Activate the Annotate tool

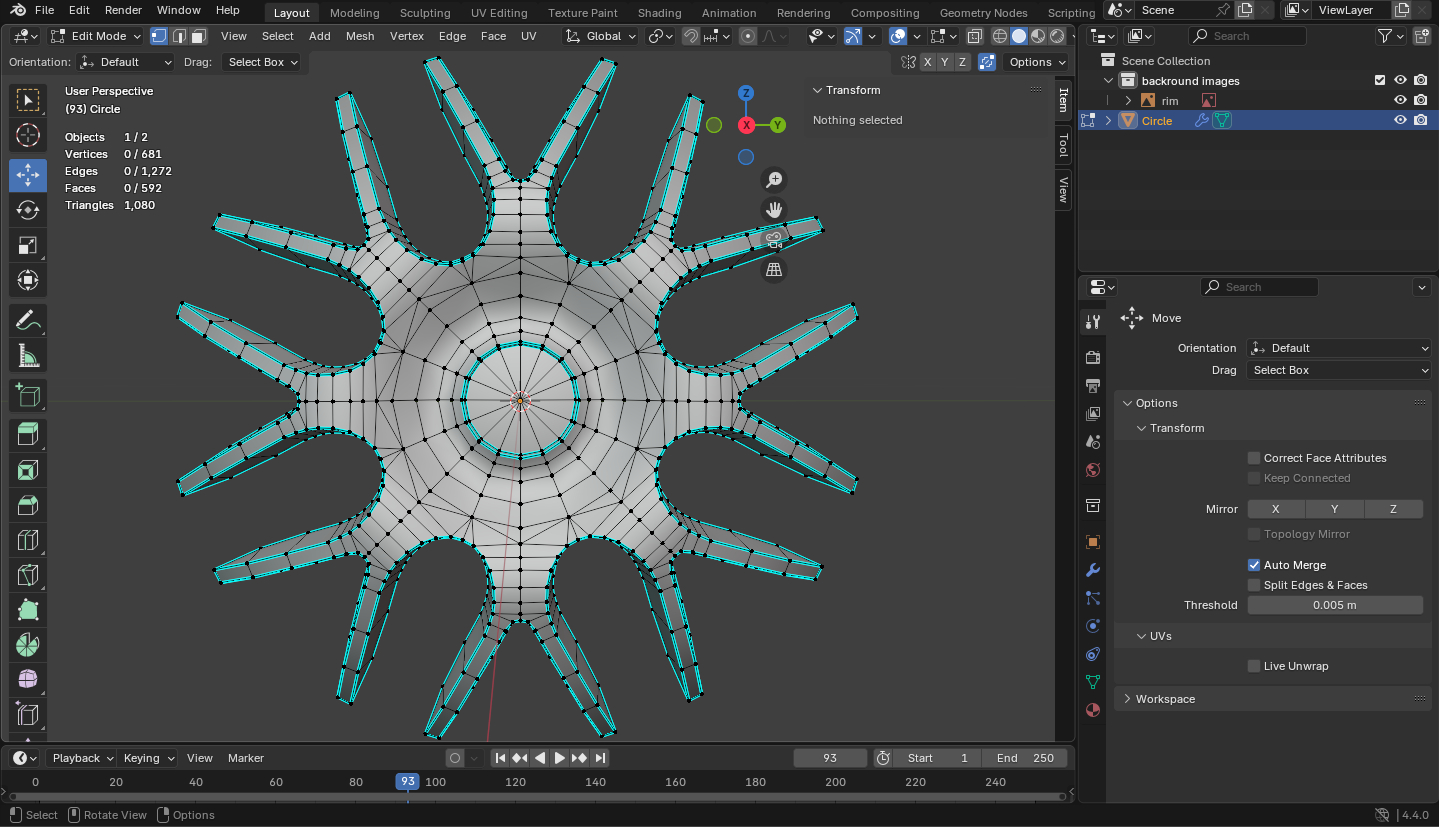pos(28,320)
